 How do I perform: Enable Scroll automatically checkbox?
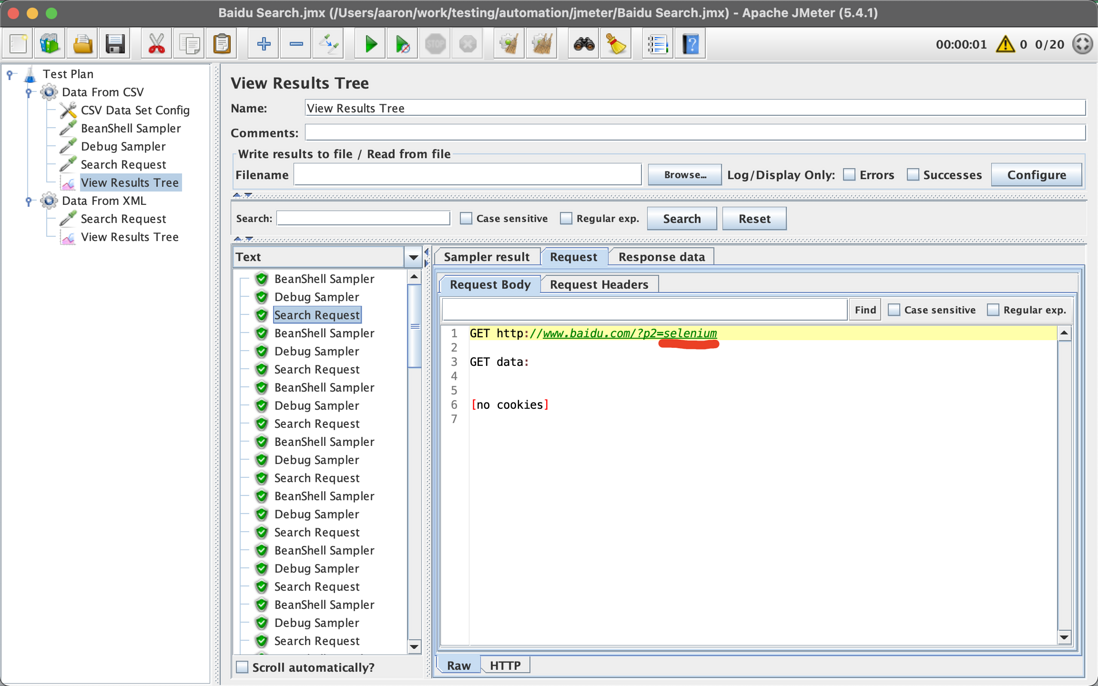coord(242,667)
